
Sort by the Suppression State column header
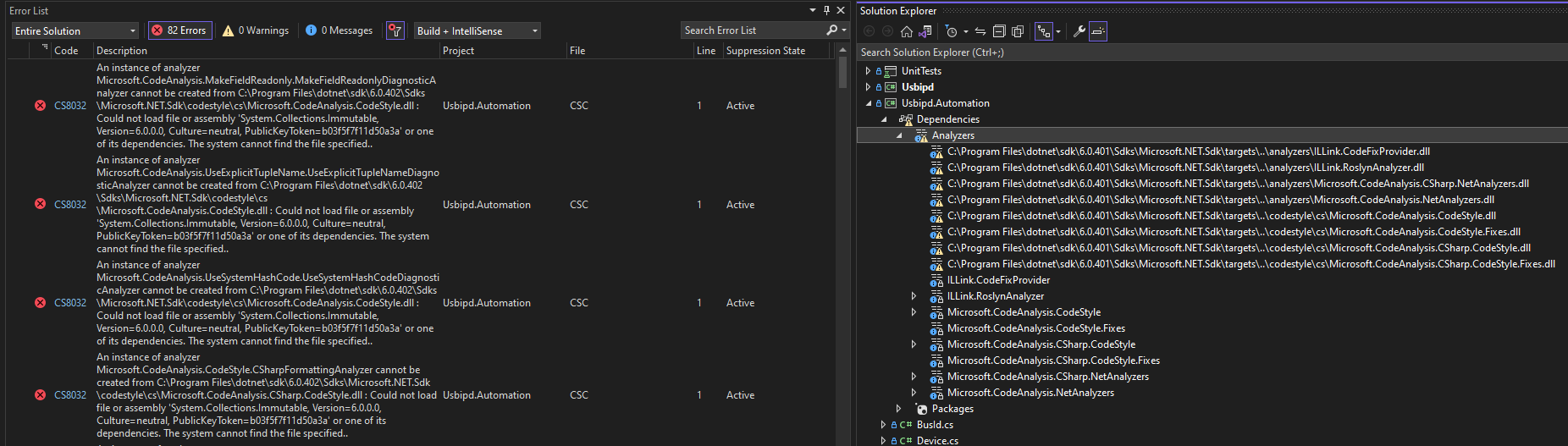766,51
